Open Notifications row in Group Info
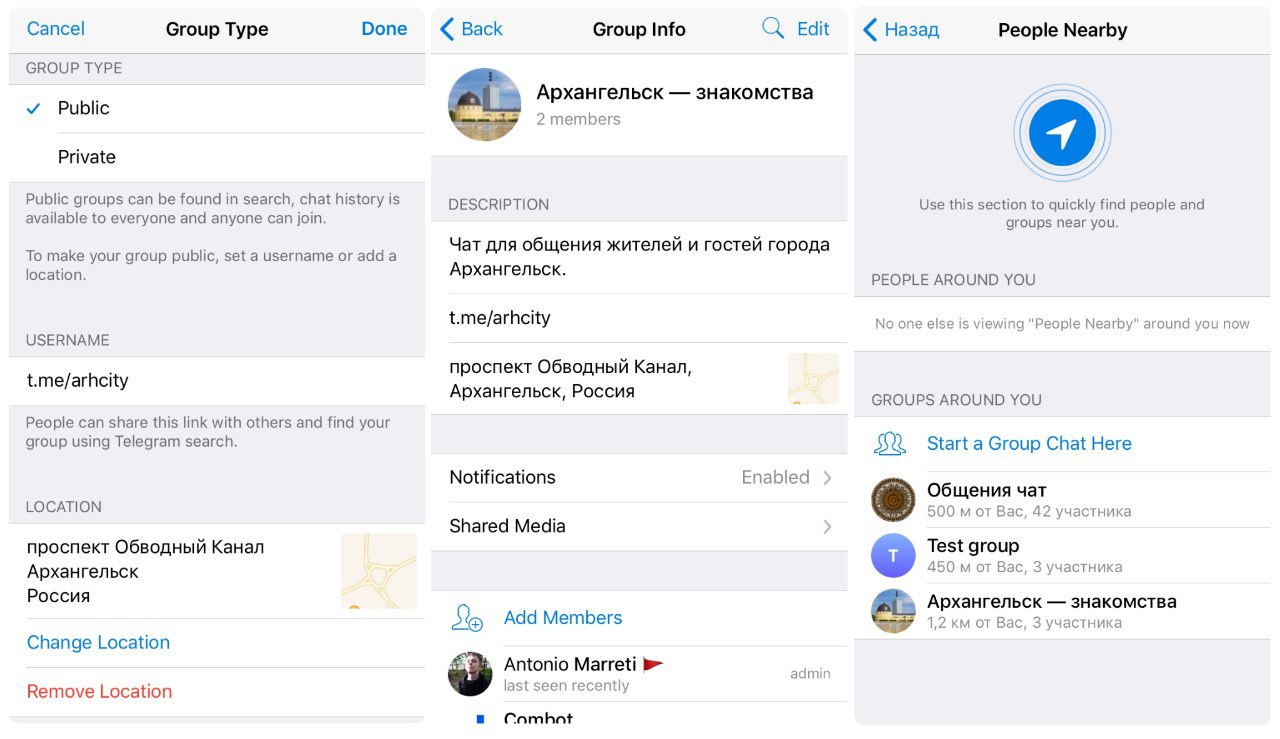Image resolution: width=1280 pixels, height=739 pixels. tap(639, 478)
